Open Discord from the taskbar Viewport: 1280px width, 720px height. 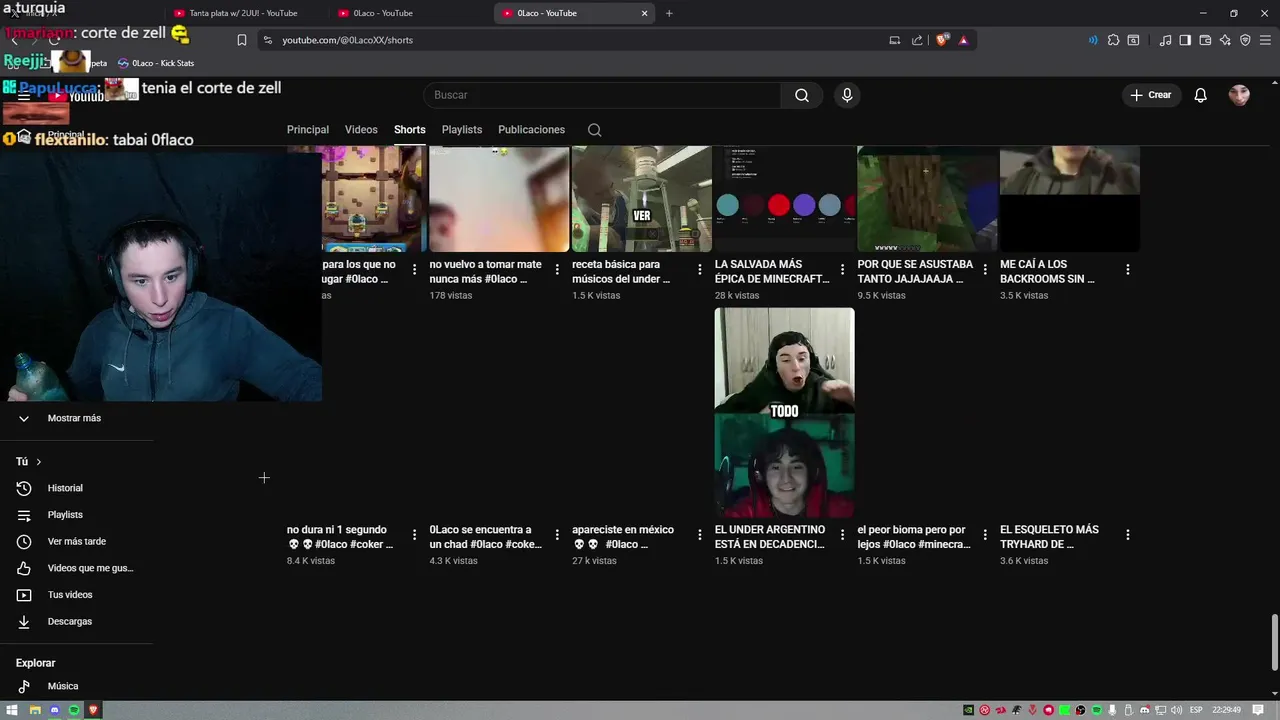[x=54, y=710]
